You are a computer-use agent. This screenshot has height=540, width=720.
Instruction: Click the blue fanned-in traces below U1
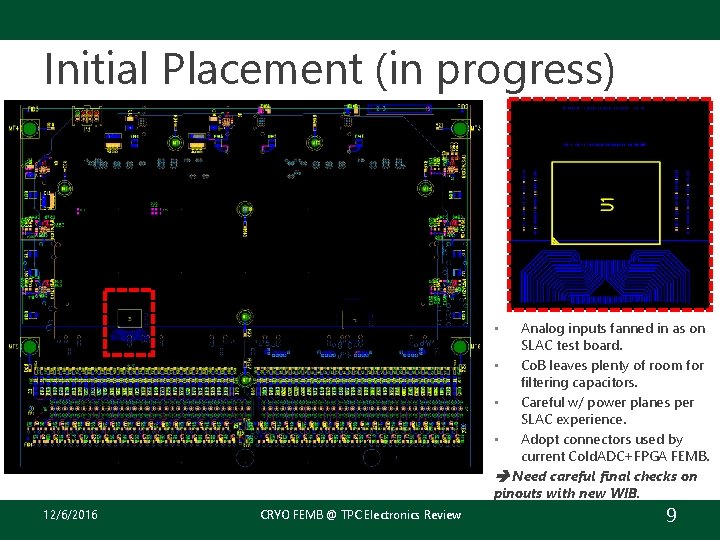[605, 276]
